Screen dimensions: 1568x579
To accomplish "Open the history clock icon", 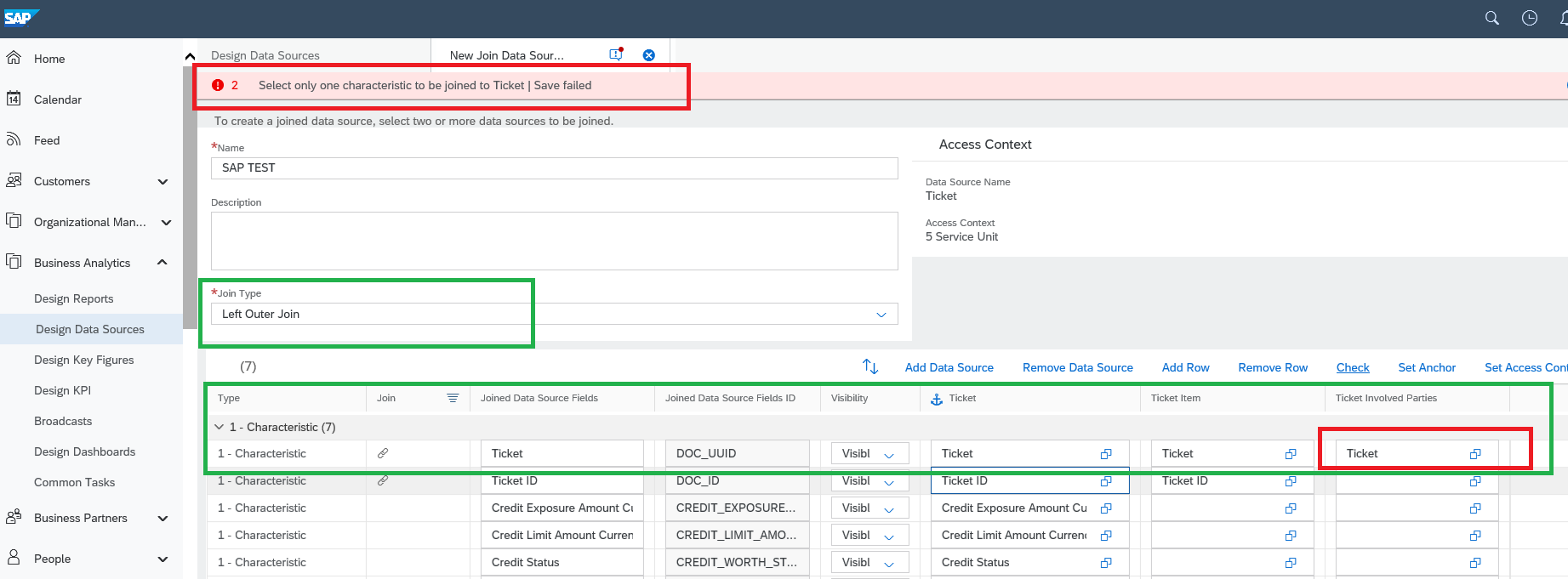I will (x=1530, y=18).
